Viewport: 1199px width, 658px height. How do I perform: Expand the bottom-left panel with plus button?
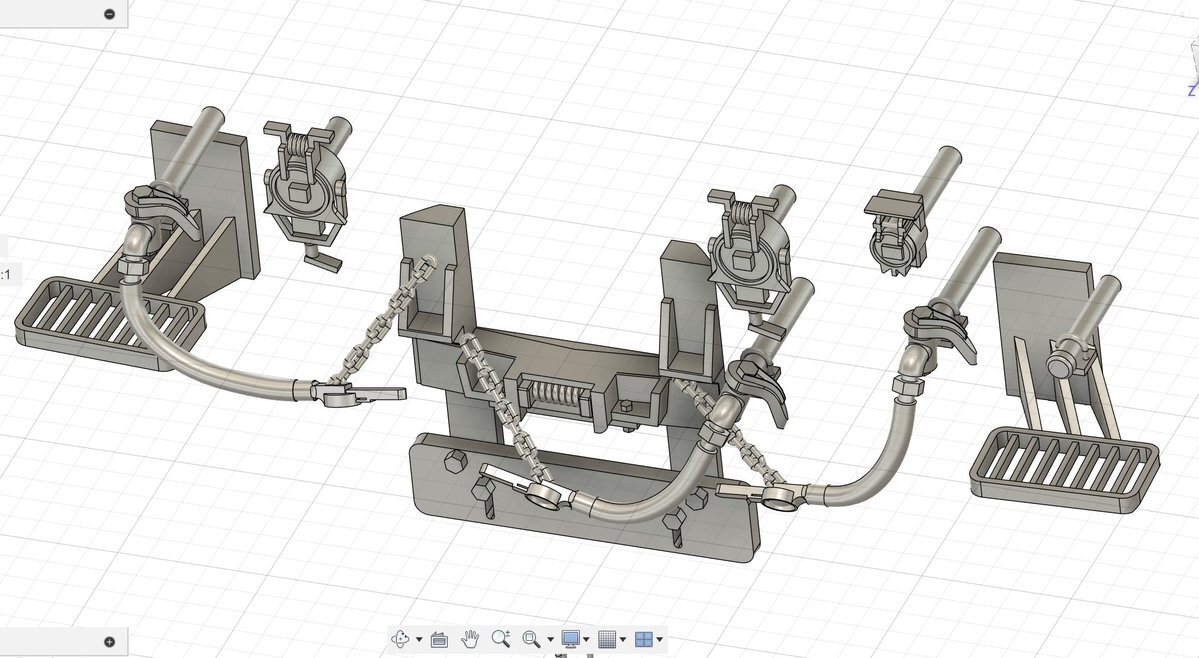pos(109,642)
